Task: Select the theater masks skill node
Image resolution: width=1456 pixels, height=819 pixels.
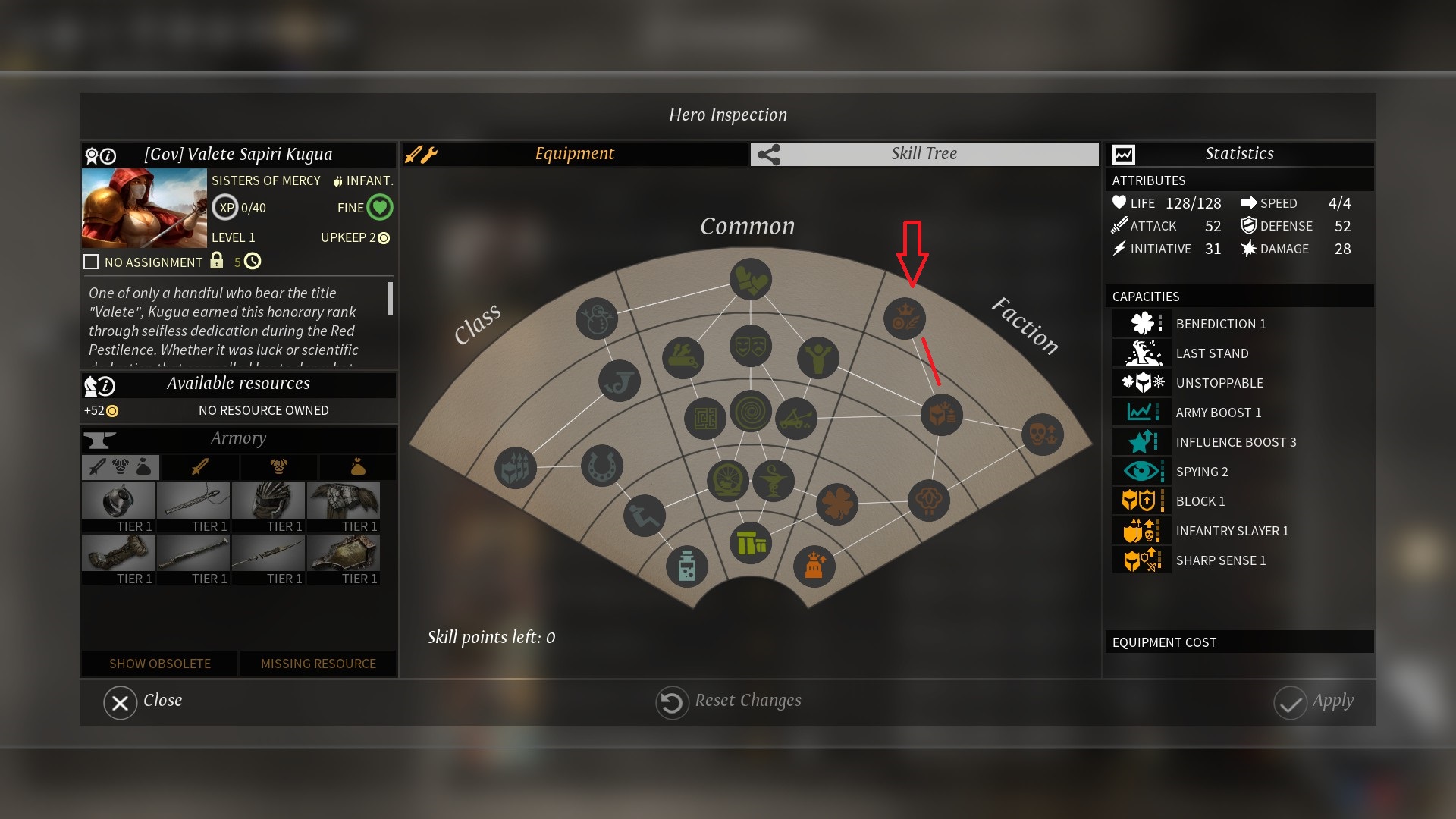Action: coord(751,347)
